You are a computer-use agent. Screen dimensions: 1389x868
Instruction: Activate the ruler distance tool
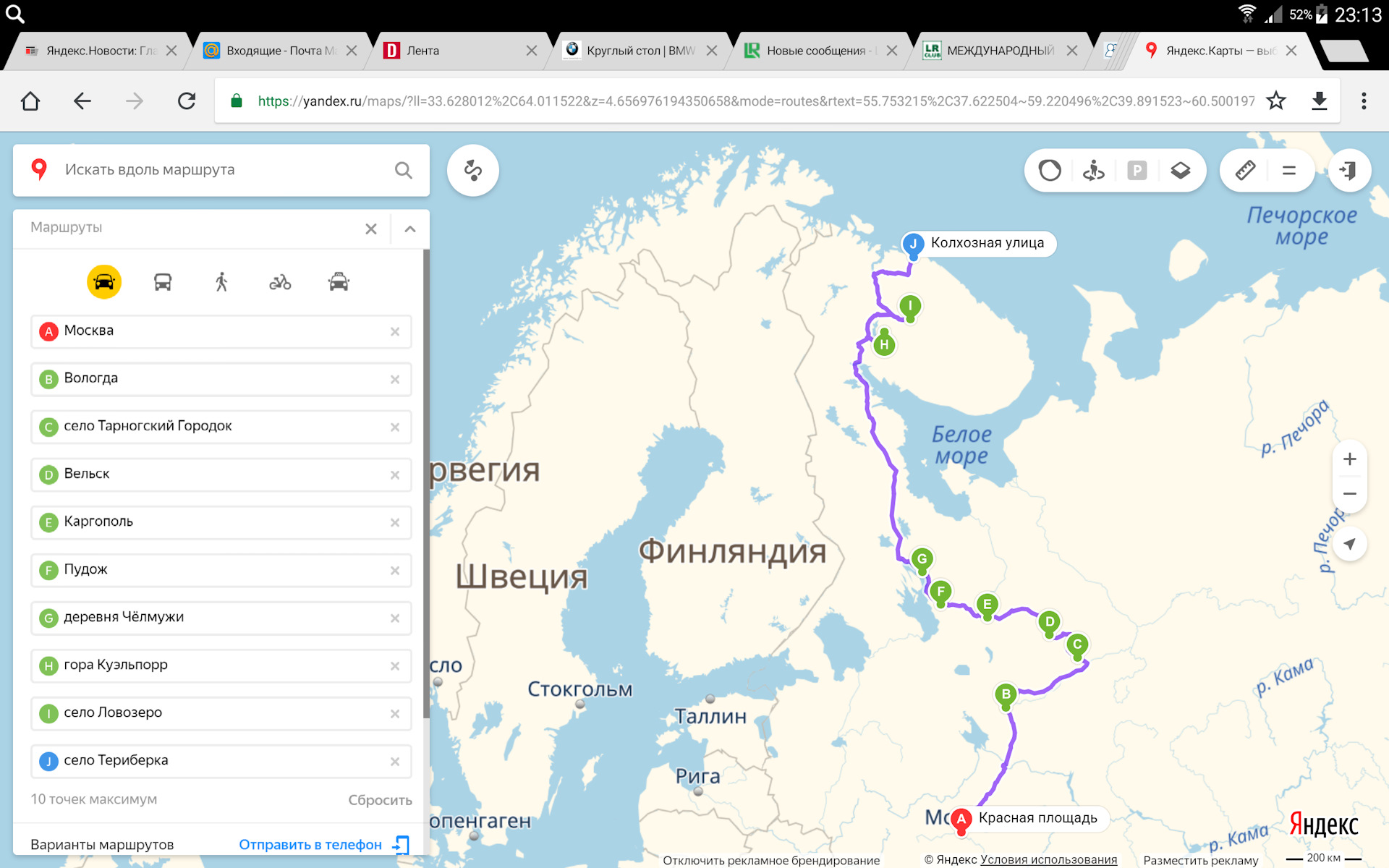1245,171
